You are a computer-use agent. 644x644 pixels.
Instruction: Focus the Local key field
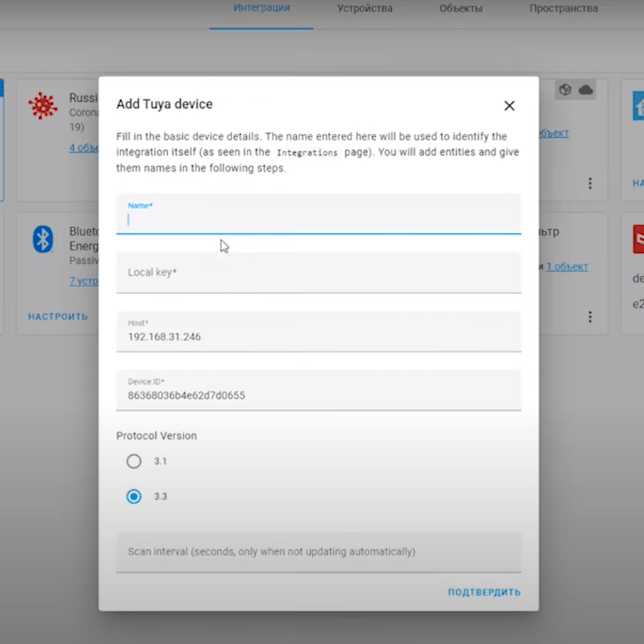coord(318,272)
